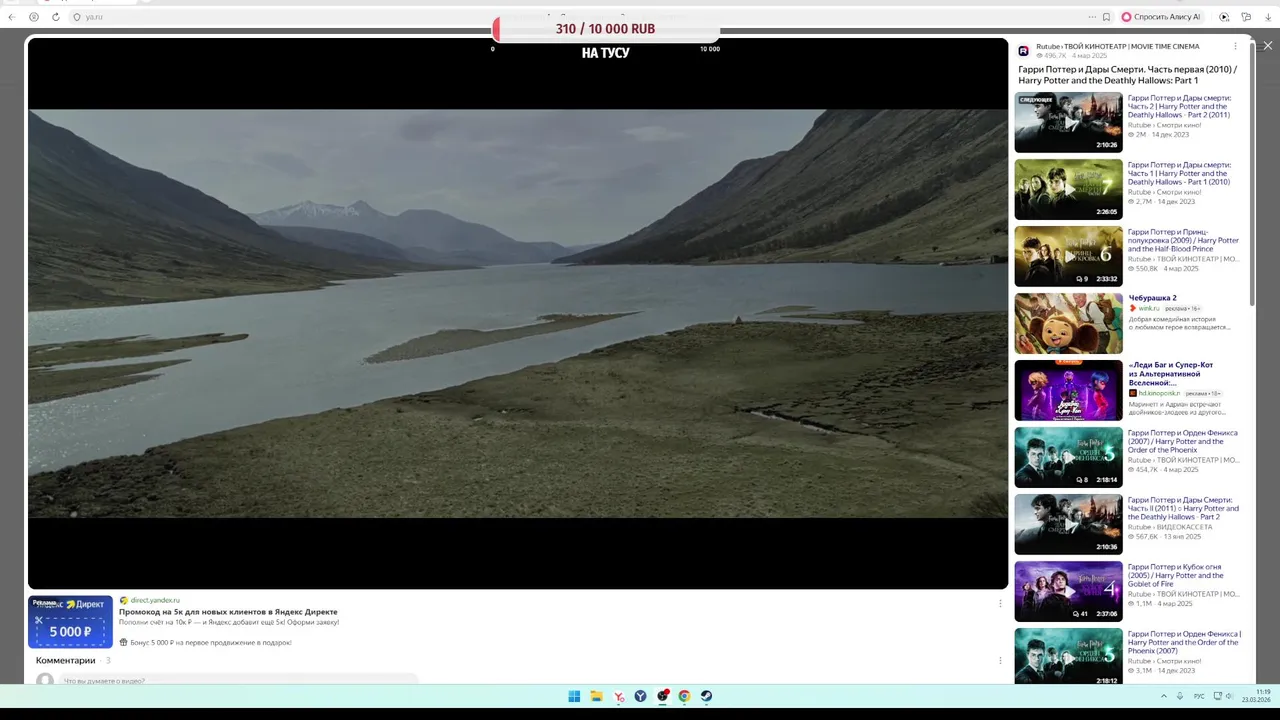Image resolution: width=1280 pixels, height=720 pixels.
Task: Open 'Спросить Алису AI' assistant button
Action: 1161,17
